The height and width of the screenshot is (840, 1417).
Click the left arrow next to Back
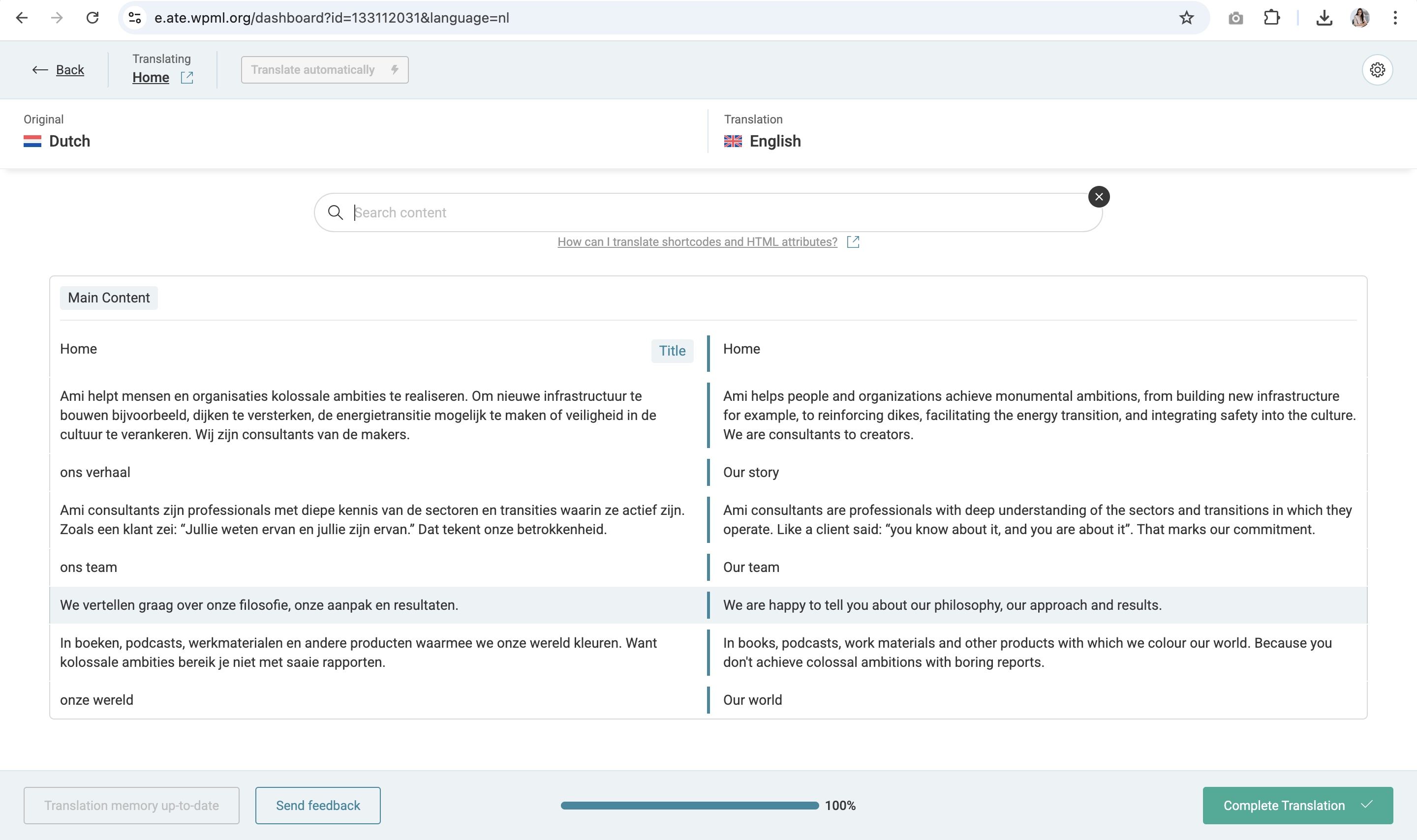tap(40, 70)
